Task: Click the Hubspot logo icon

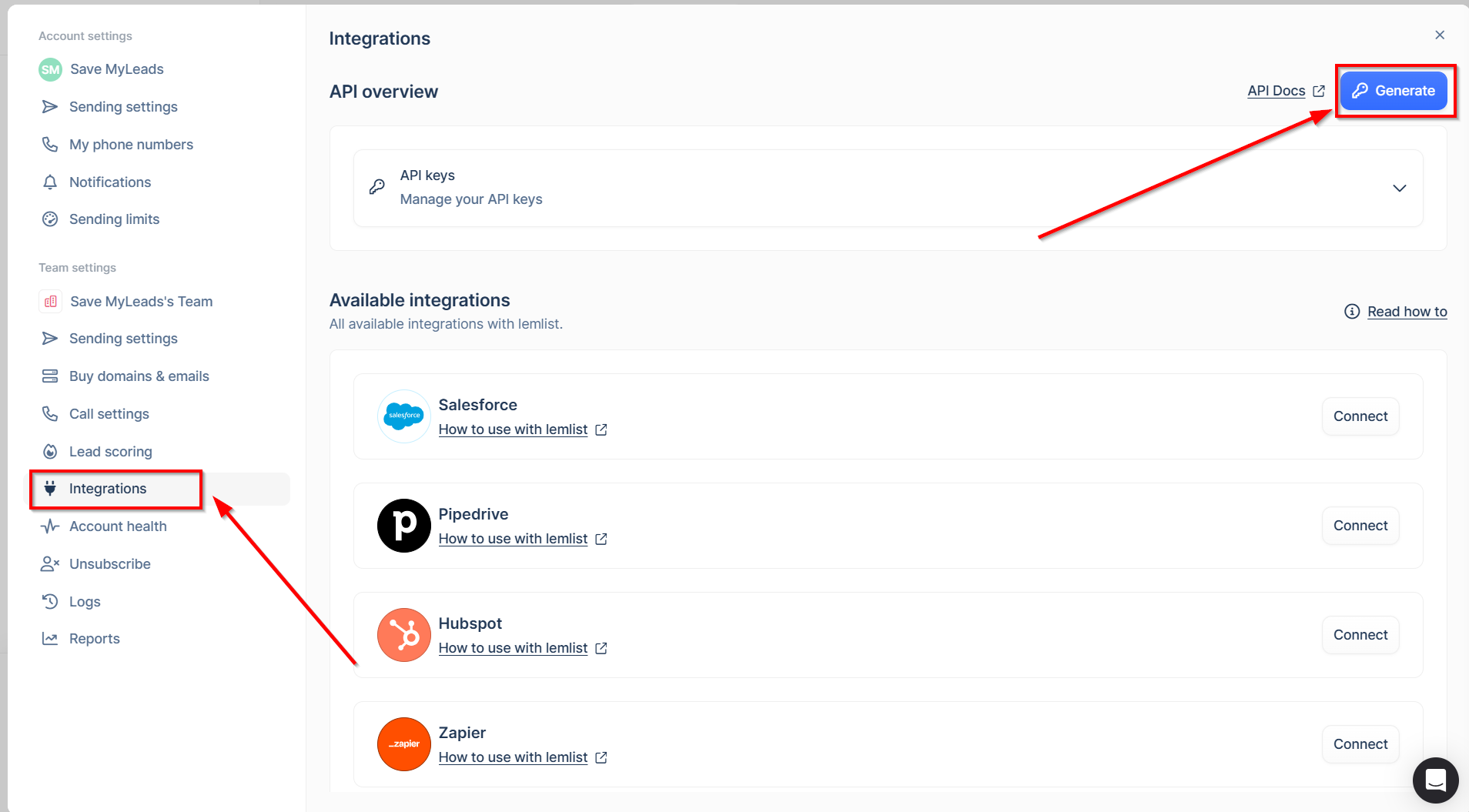Action: pos(403,635)
